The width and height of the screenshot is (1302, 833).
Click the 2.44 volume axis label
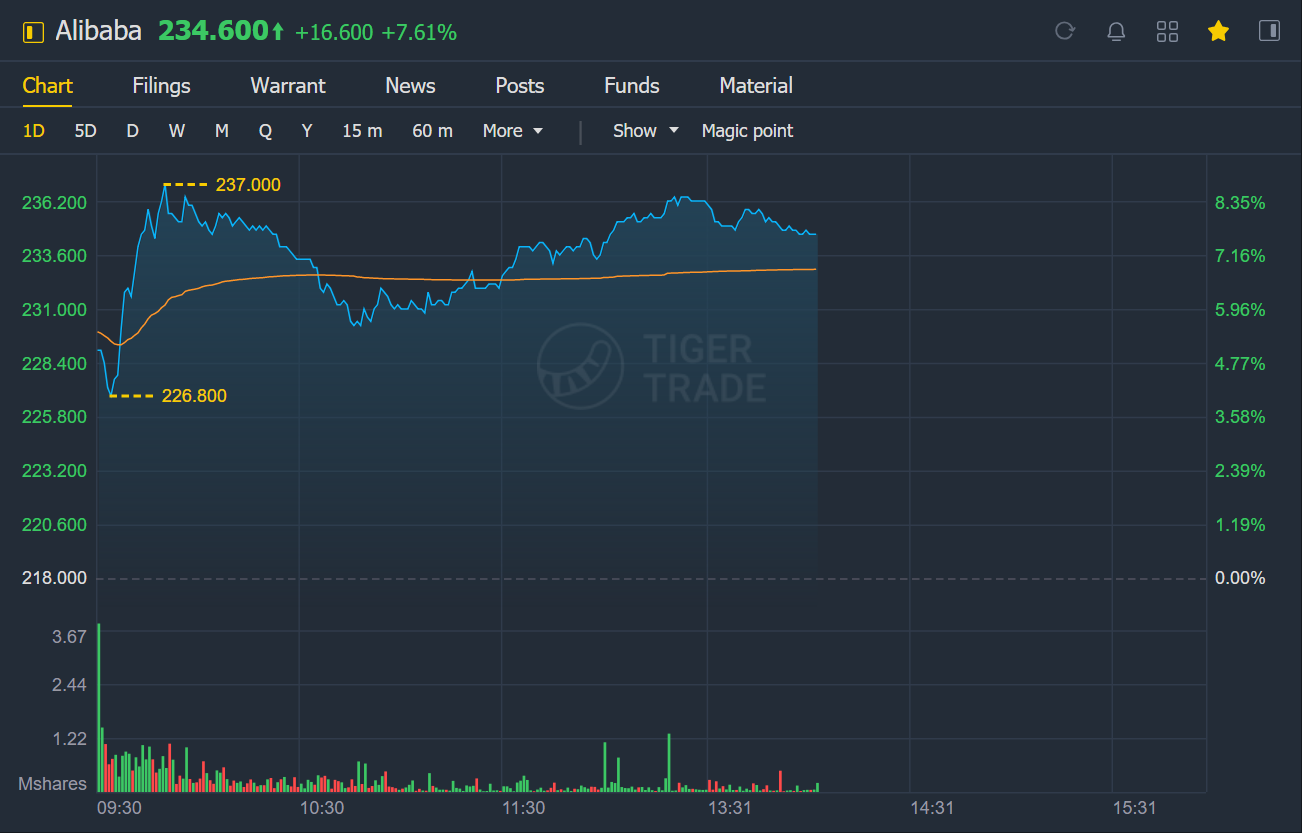(x=69, y=685)
